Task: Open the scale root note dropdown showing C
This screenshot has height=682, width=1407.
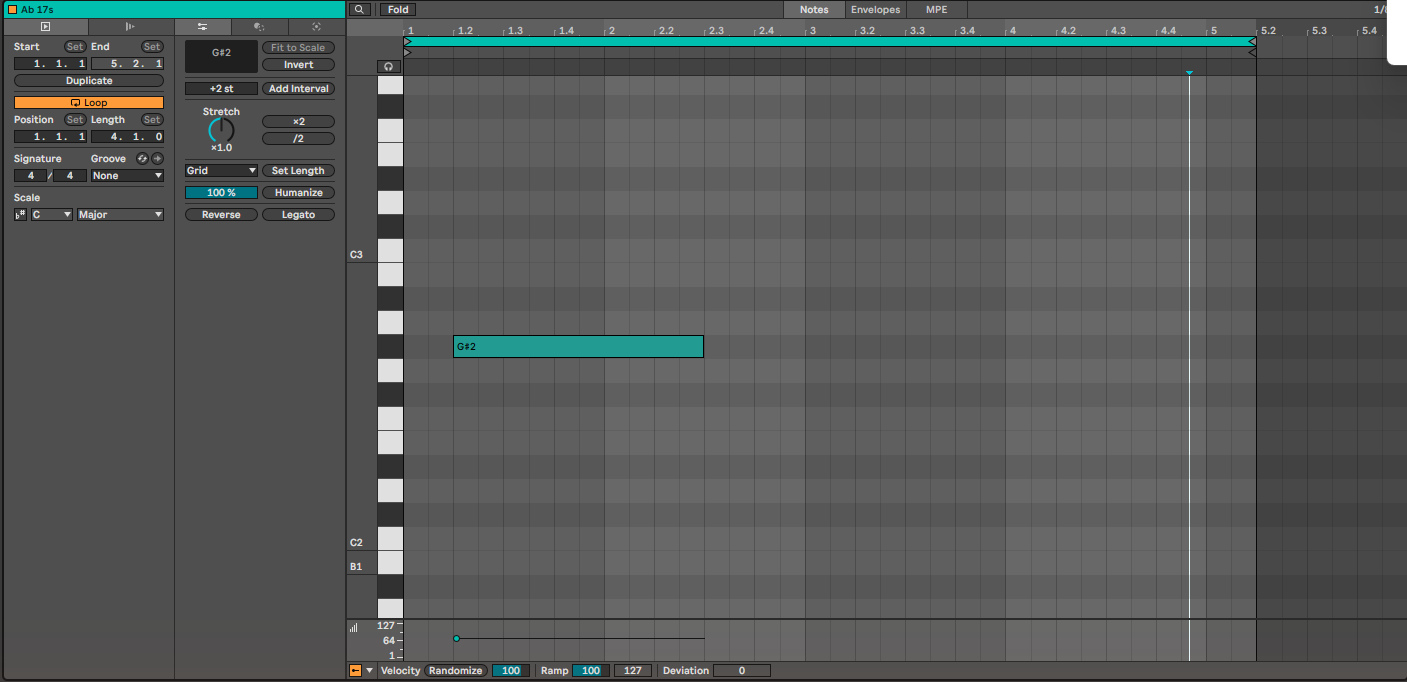Action: pos(51,215)
